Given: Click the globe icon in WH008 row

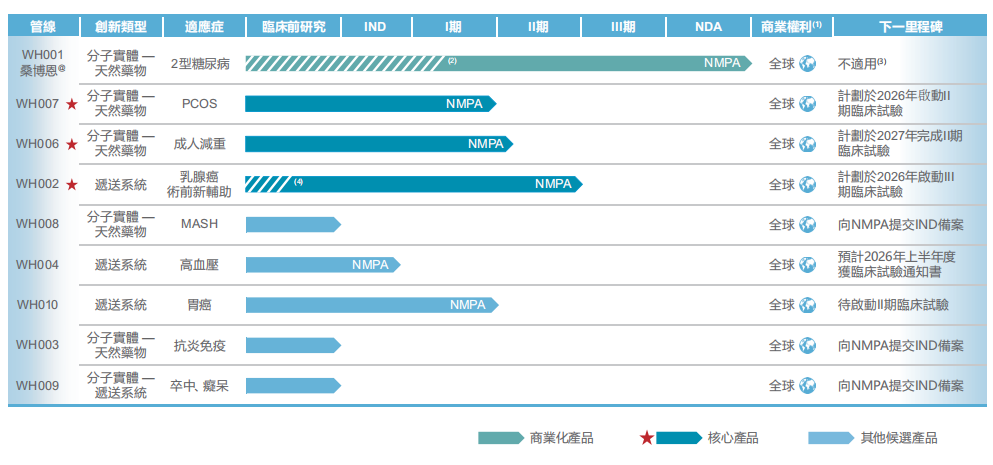Looking at the screenshot, I should coord(807,224).
